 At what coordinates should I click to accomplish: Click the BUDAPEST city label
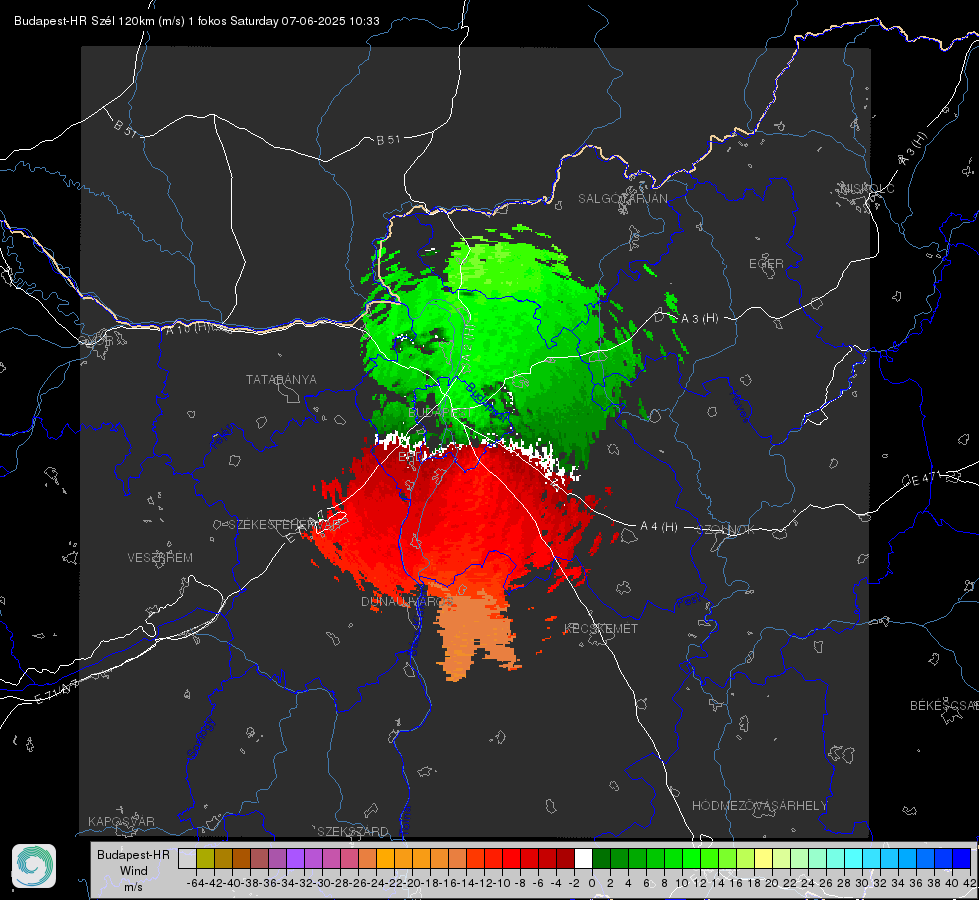pyautogui.click(x=440, y=413)
